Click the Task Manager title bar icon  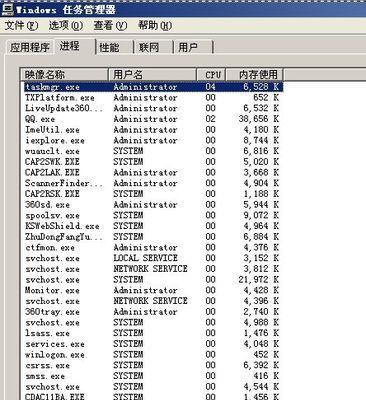click(x=7, y=9)
